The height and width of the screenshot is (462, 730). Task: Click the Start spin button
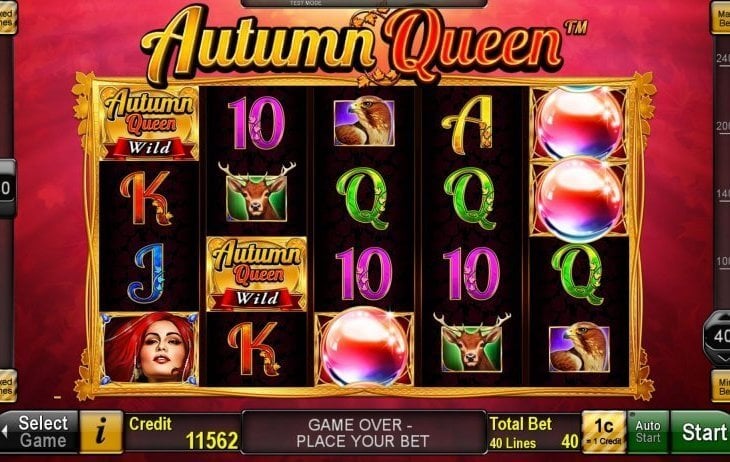click(x=701, y=432)
